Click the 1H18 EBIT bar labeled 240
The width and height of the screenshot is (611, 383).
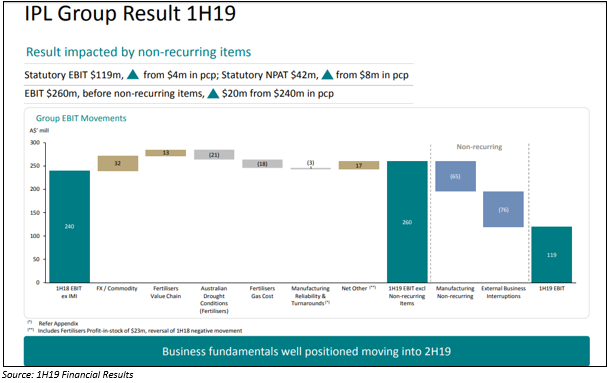69,226
